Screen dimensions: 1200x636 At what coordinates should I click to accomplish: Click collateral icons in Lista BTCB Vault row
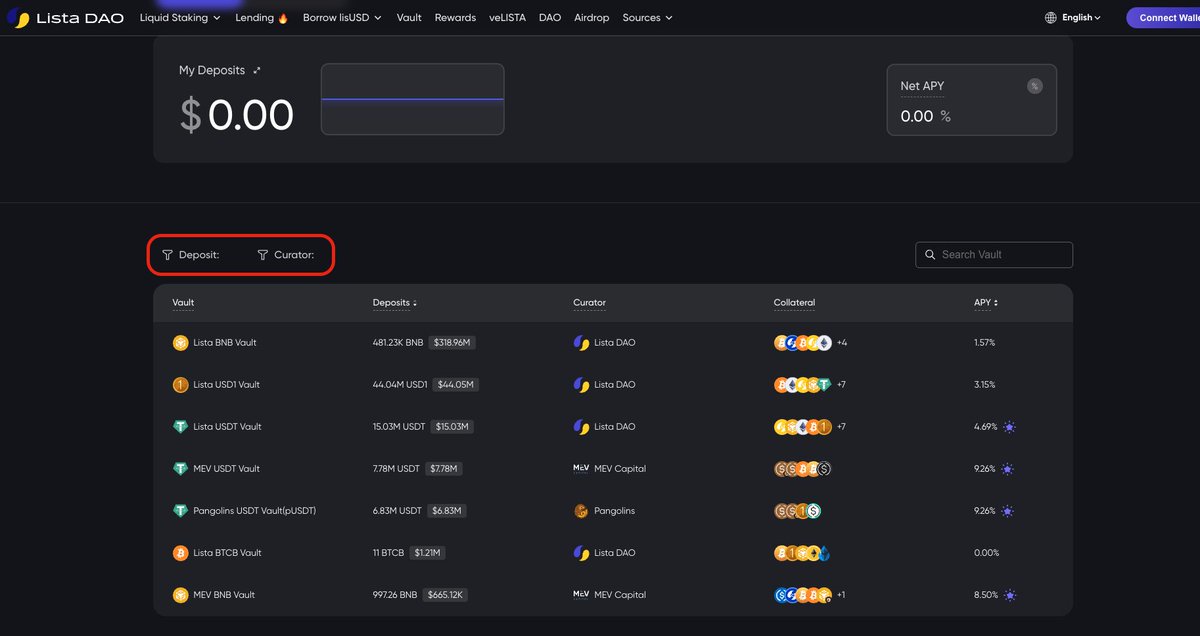[x=803, y=553]
